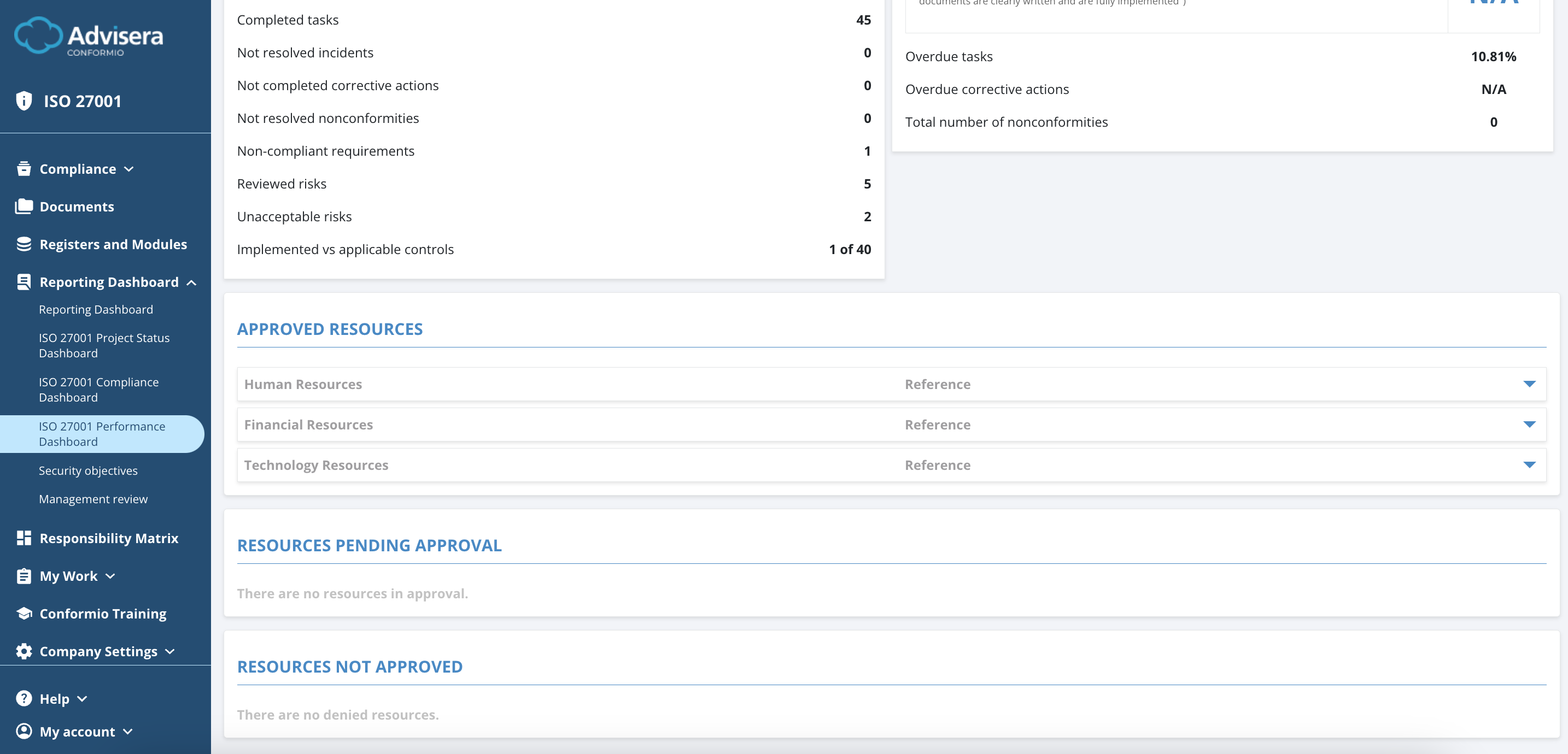Open the Management review page
Viewport: 1568px width, 754px height.
click(93, 498)
